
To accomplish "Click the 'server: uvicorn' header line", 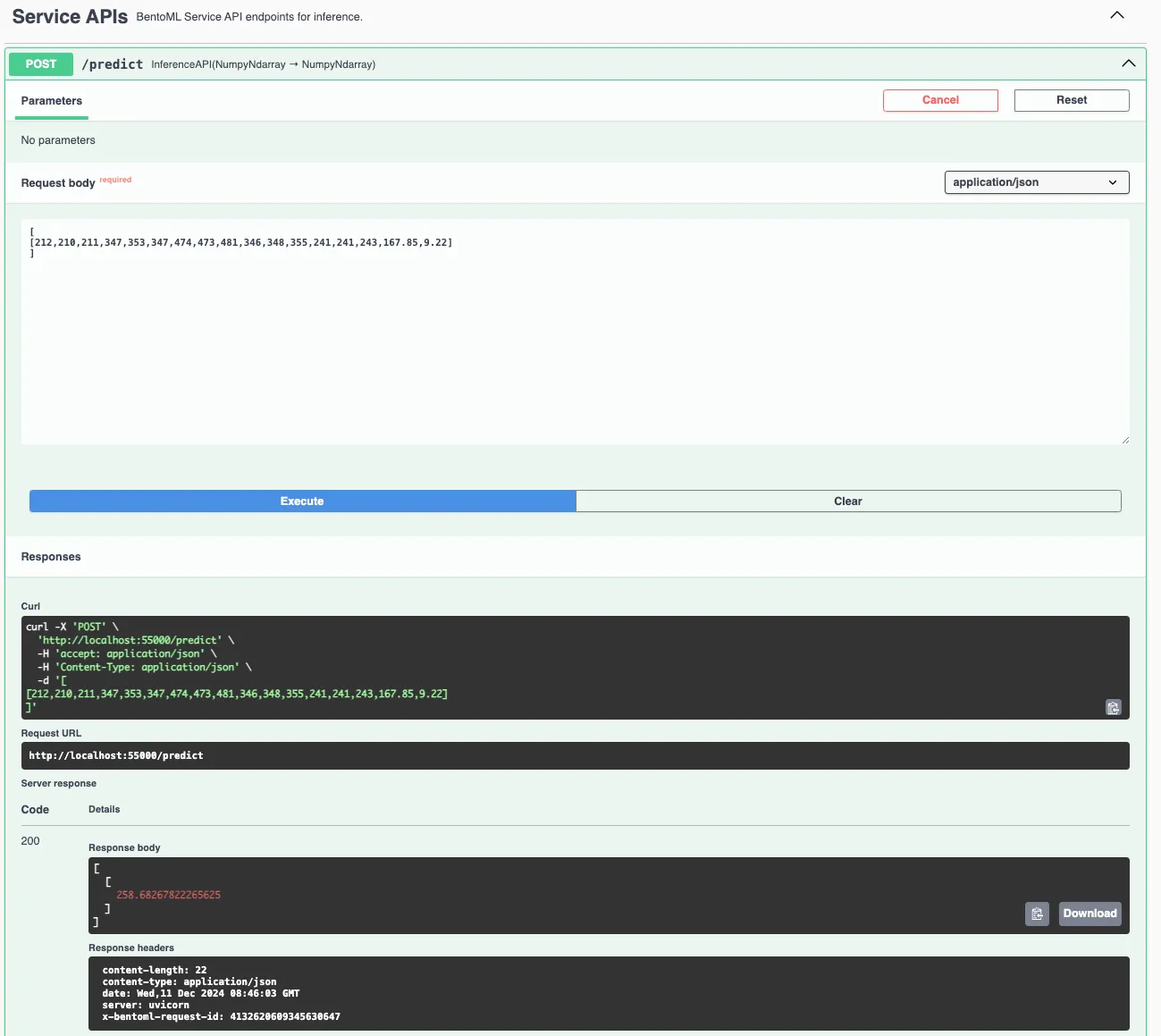I will point(146,1005).
